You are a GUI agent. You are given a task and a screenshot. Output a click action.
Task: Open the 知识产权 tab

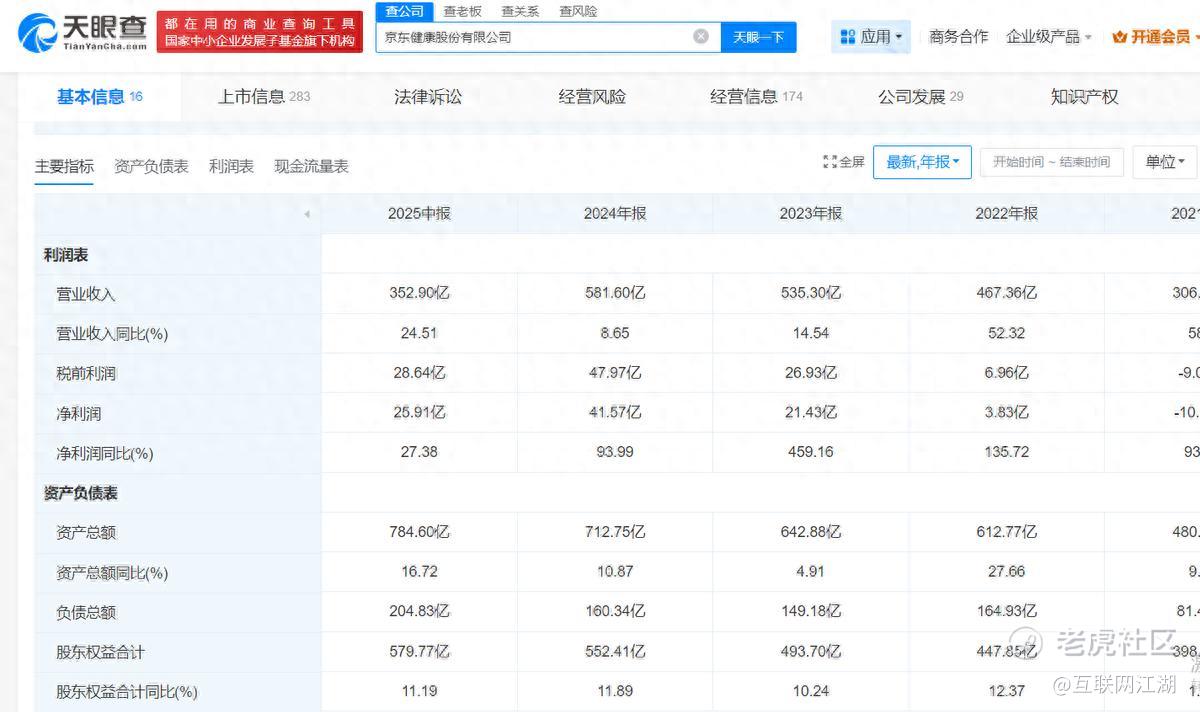pyautogui.click(x=1084, y=97)
